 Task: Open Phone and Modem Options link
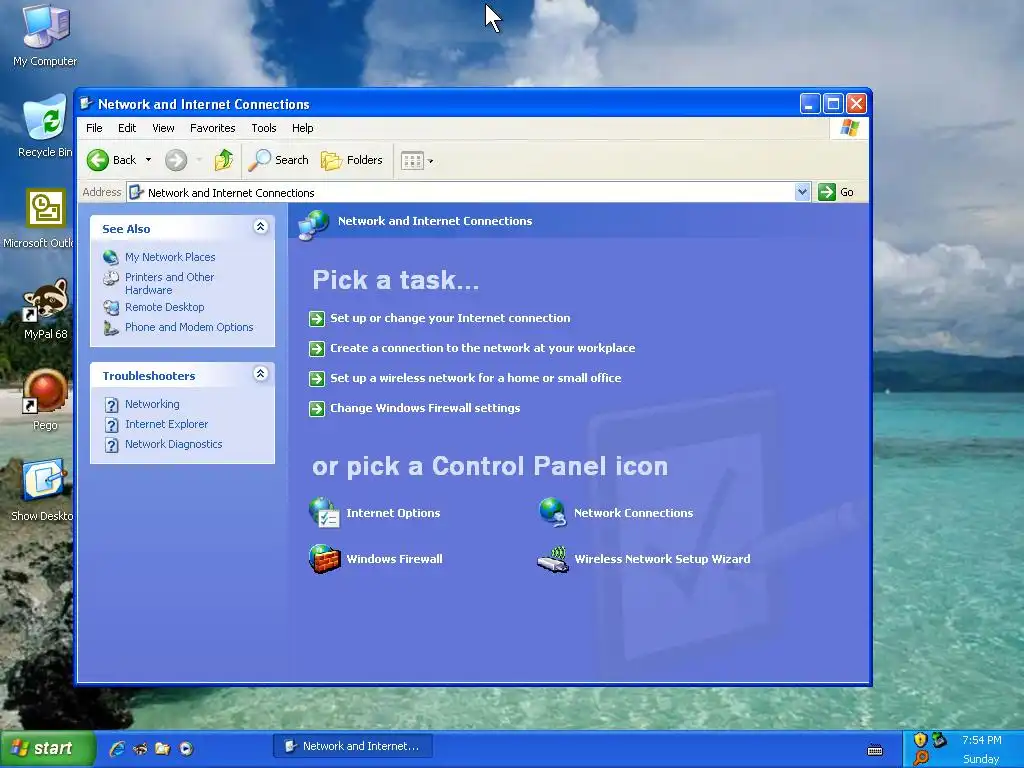[x=189, y=327]
